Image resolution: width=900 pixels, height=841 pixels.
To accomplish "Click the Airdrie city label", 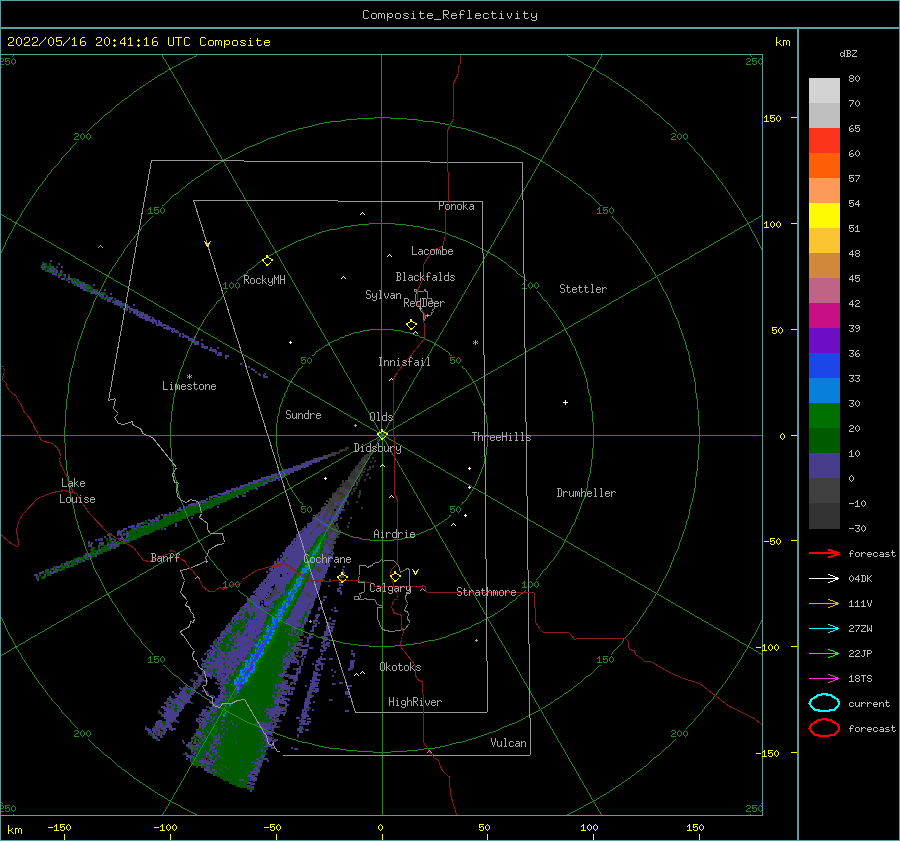I will (394, 534).
